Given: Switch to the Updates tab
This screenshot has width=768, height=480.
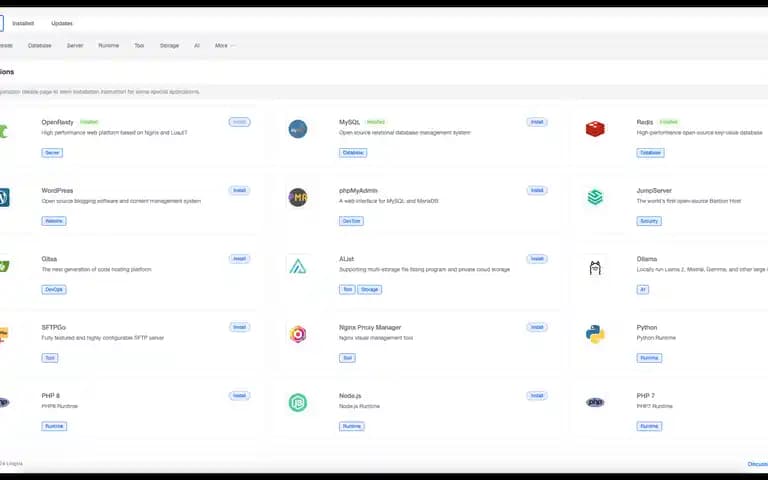Looking at the screenshot, I should click(62, 23).
